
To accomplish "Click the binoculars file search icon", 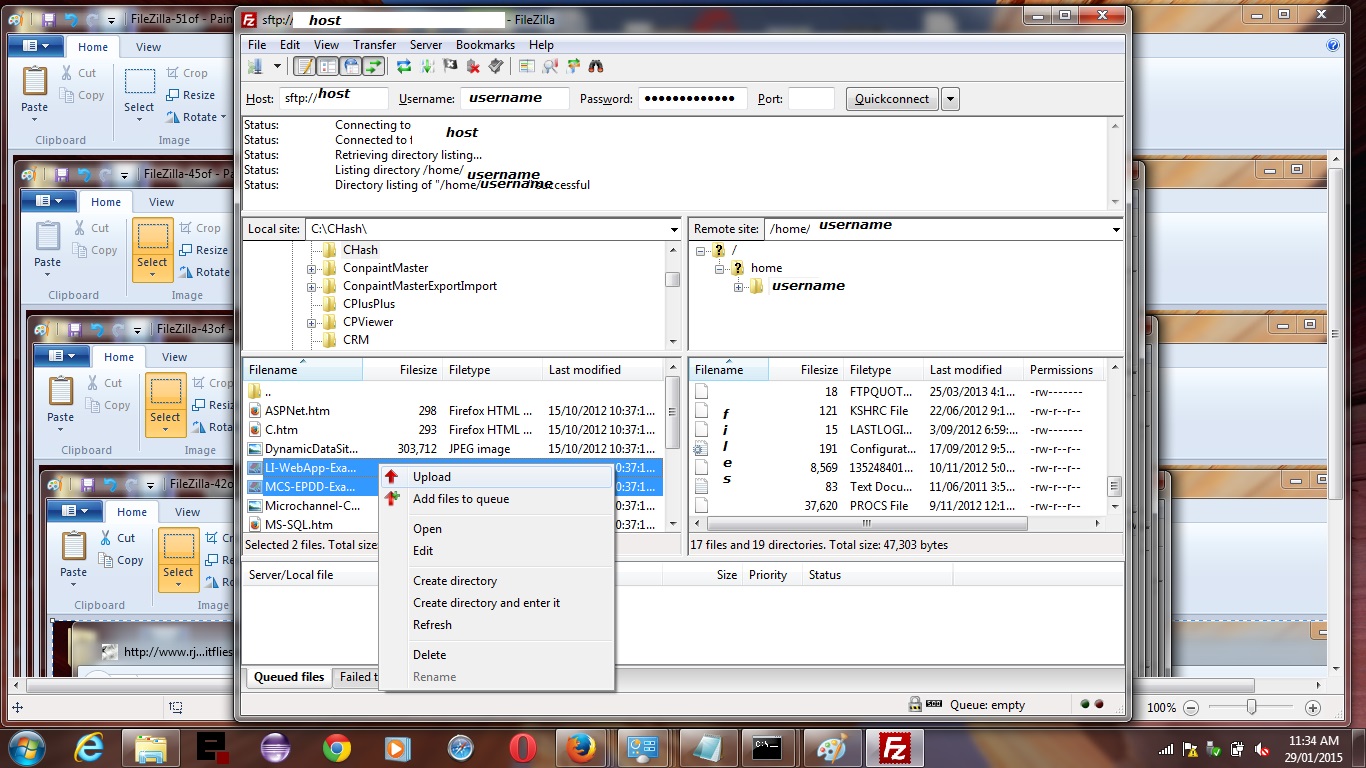I will (596, 66).
